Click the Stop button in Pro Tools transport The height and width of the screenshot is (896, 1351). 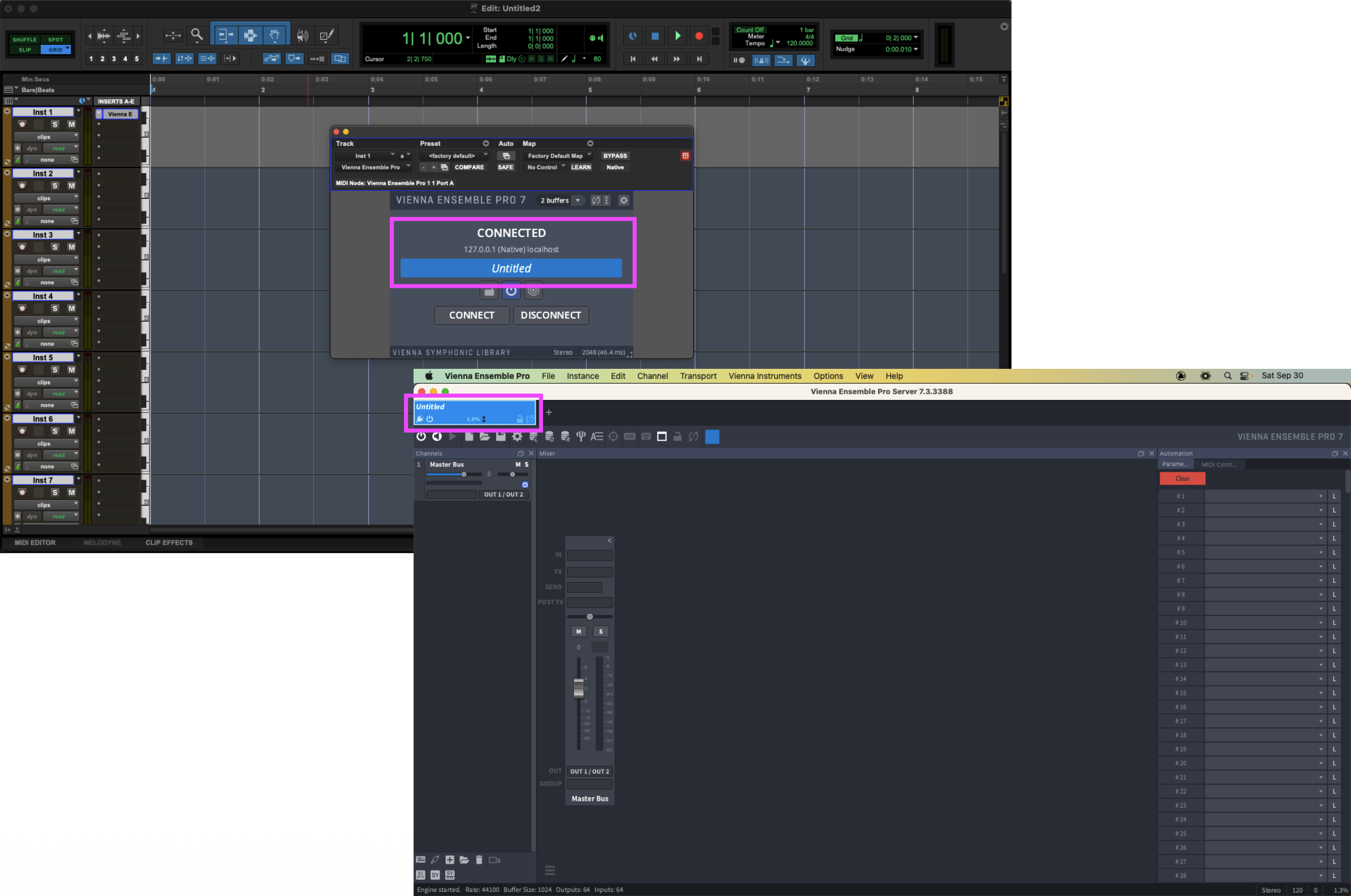656,36
